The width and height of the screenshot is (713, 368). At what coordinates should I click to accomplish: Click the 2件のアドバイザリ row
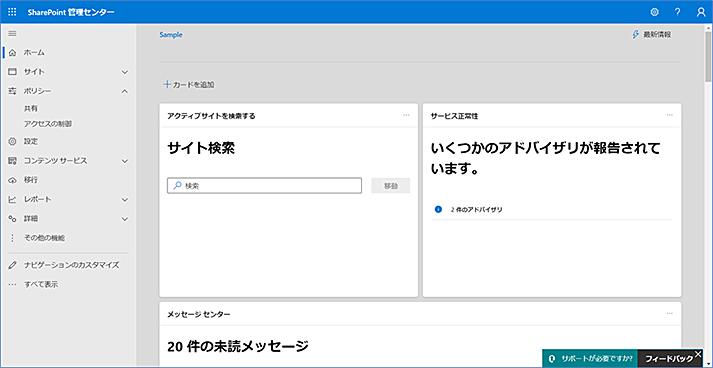click(552, 210)
